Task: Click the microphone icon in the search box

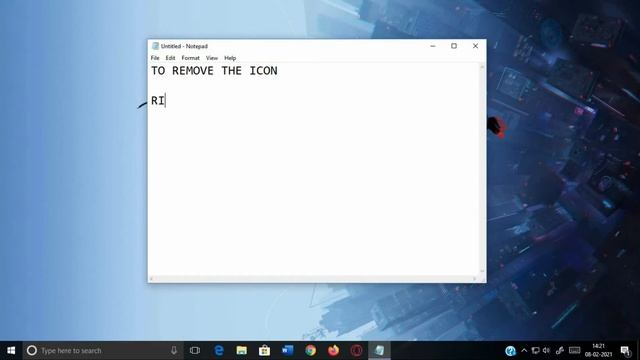Action: point(174,351)
